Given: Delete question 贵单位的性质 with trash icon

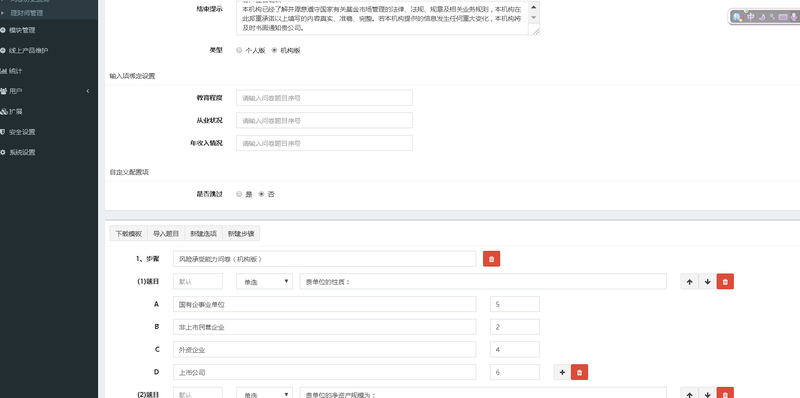Looking at the screenshot, I should point(725,281).
